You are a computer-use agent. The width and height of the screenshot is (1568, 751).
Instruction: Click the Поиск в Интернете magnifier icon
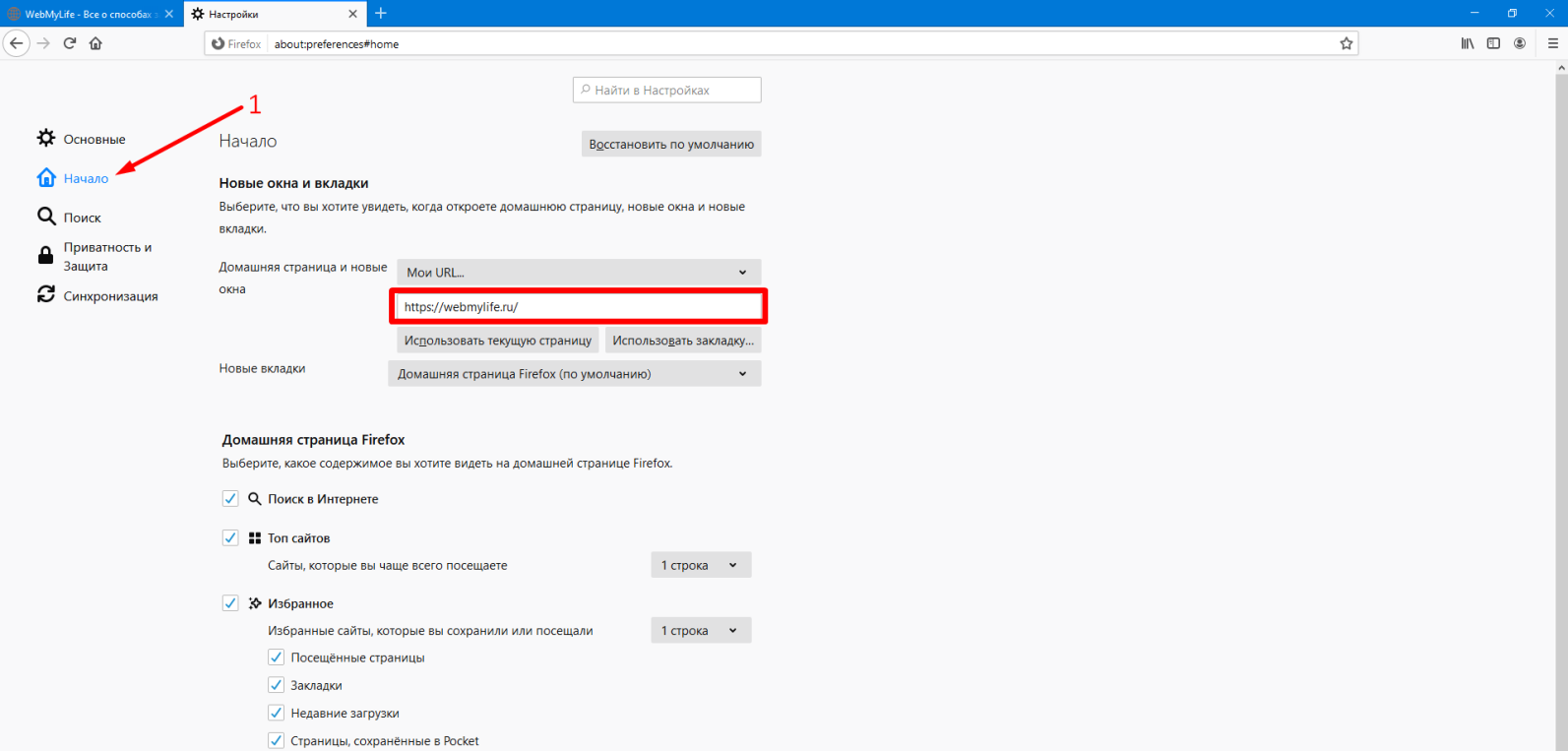click(255, 499)
